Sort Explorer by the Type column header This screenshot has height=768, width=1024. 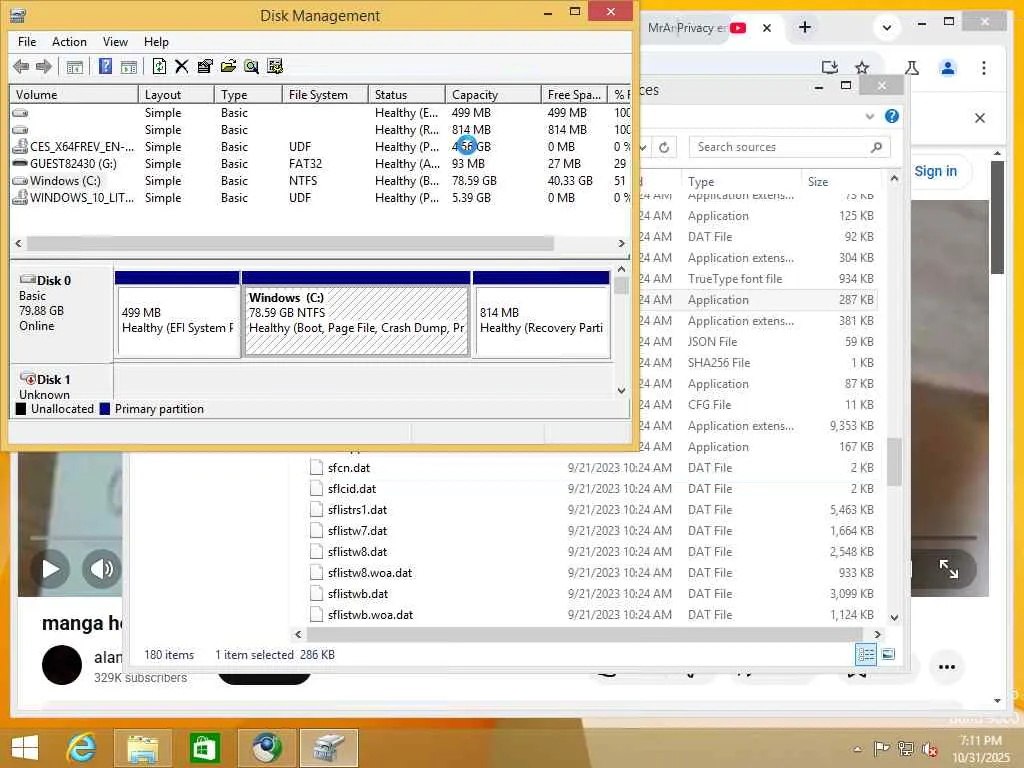pyautogui.click(x=741, y=182)
